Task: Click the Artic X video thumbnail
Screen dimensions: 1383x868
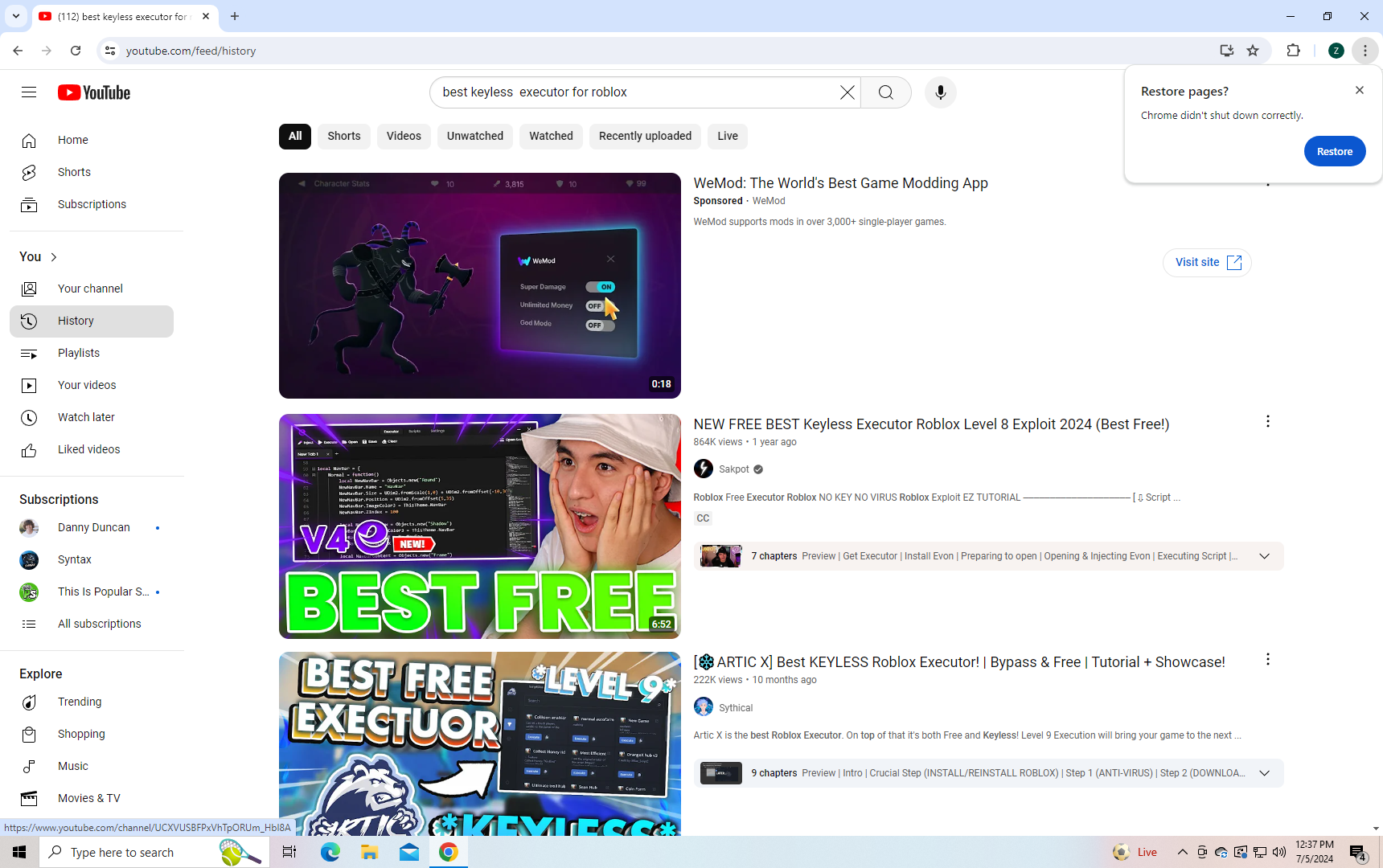Action: tap(480, 743)
